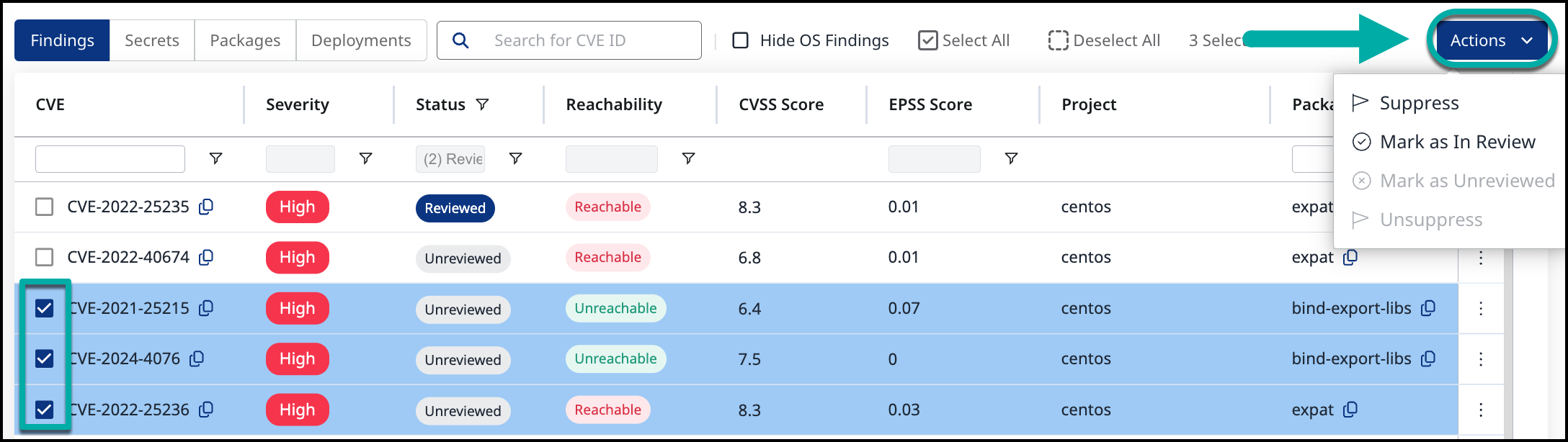Uncheck the CVE-2022-25236 row checkbox

(x=45, y=410)
